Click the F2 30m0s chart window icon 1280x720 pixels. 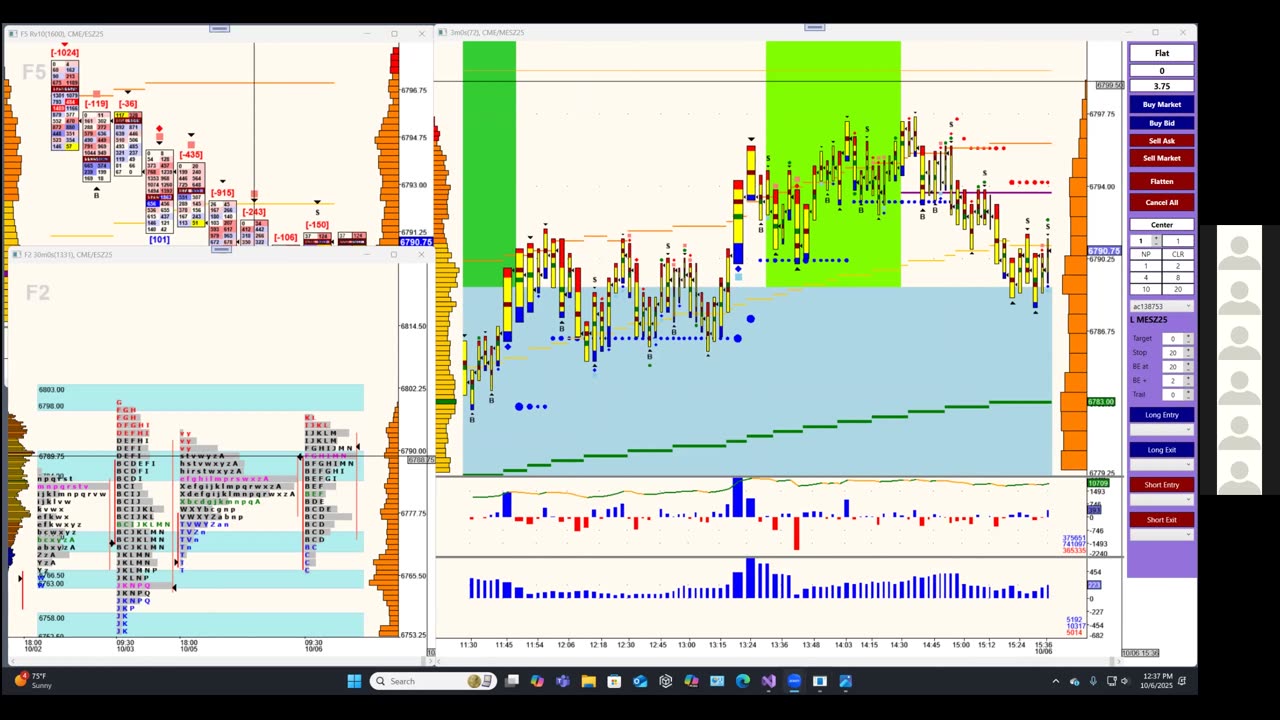(x=16, y=255)
